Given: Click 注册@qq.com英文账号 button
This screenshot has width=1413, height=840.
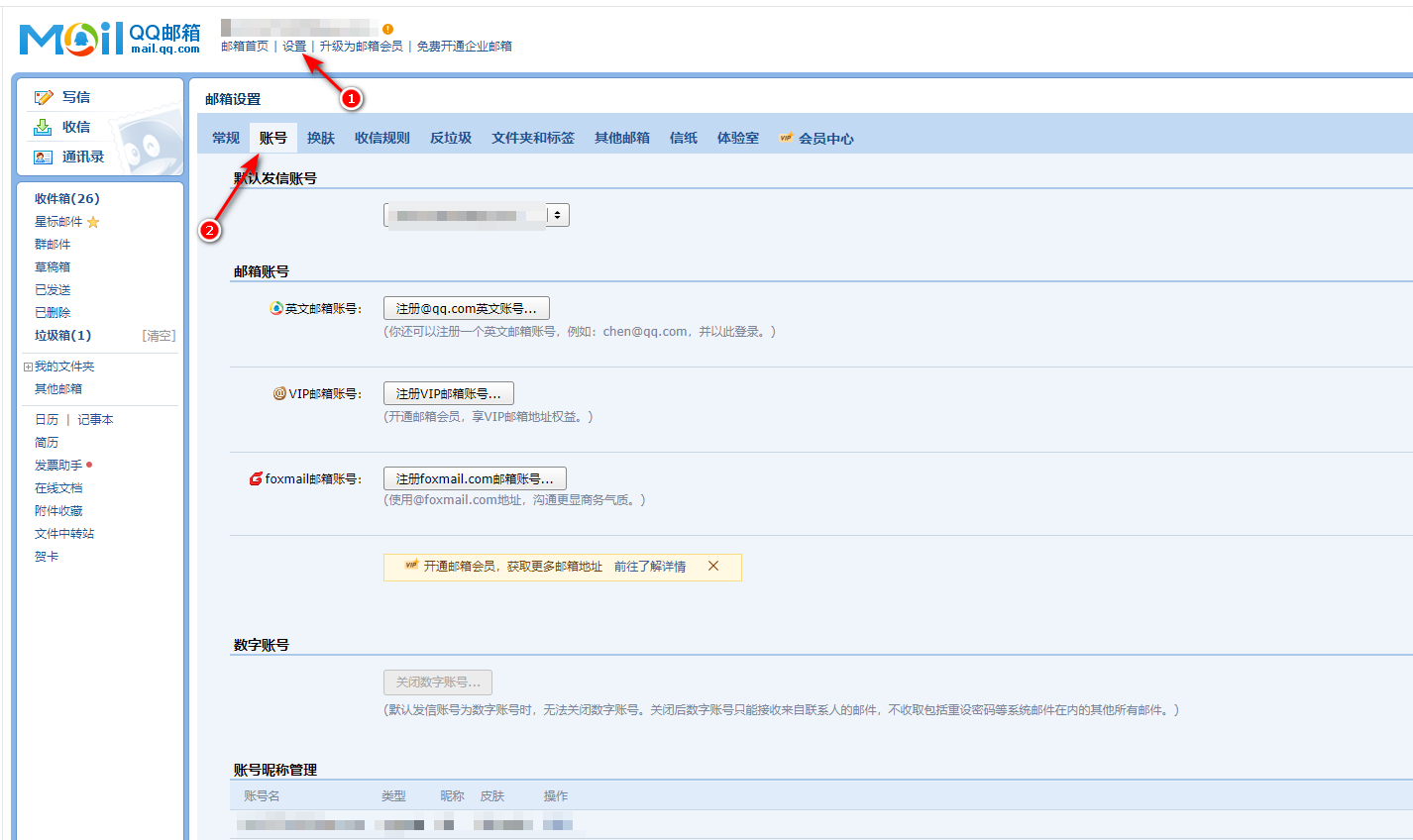Looking at the screenshot, I should click(467, 308).
